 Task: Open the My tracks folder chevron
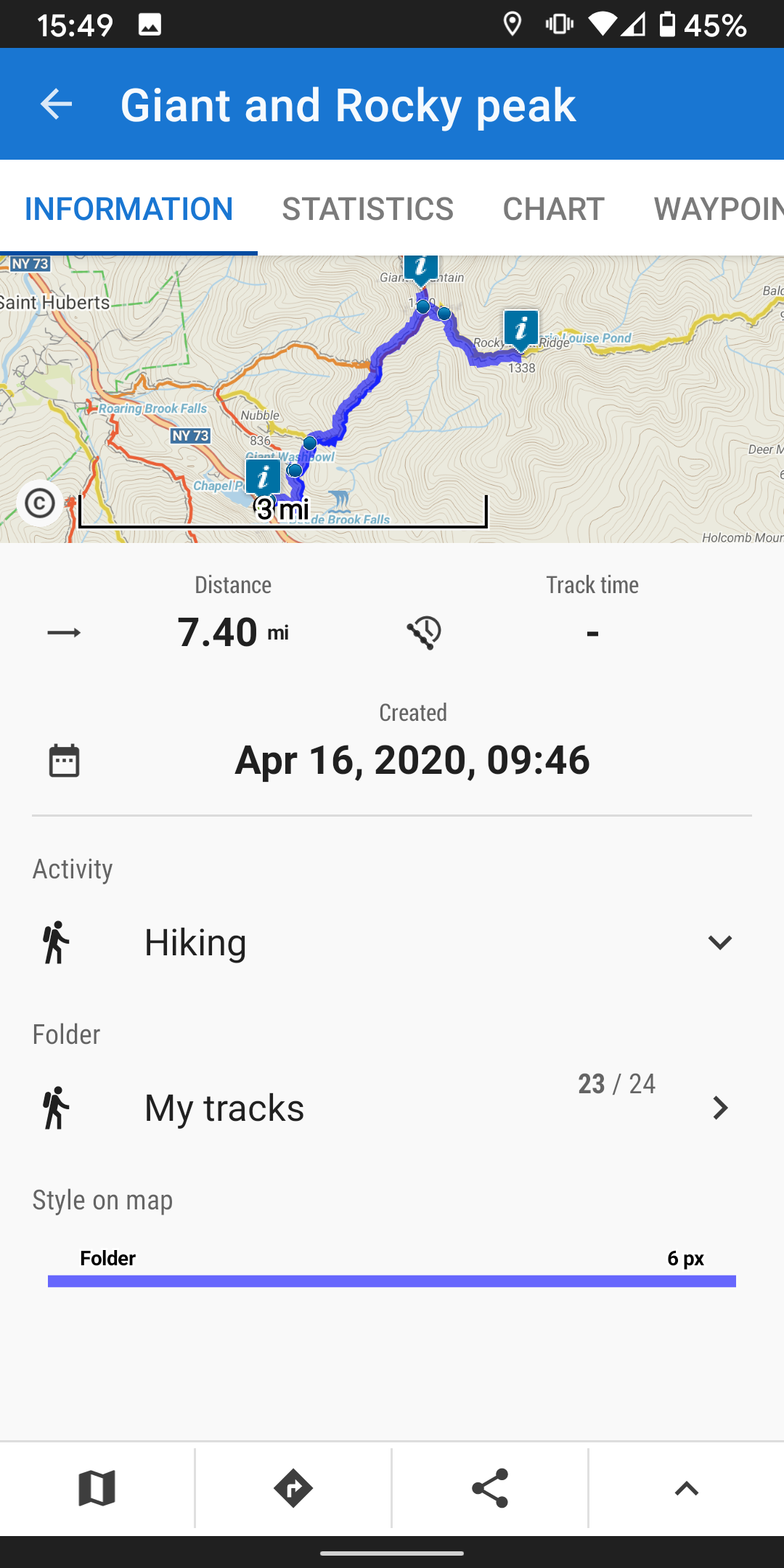tap(719, 1108)
